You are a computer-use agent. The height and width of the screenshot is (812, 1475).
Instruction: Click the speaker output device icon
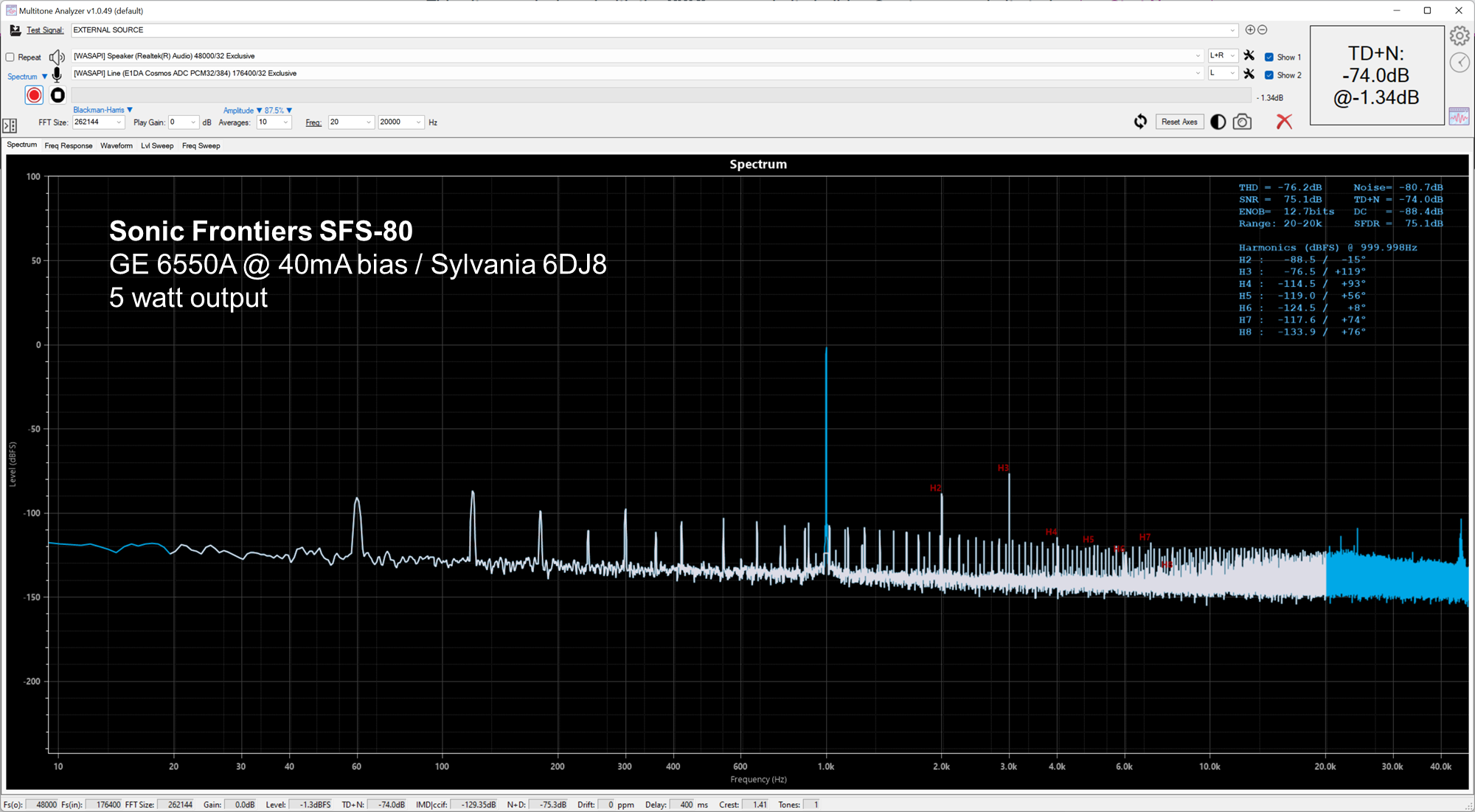[57, 57]
